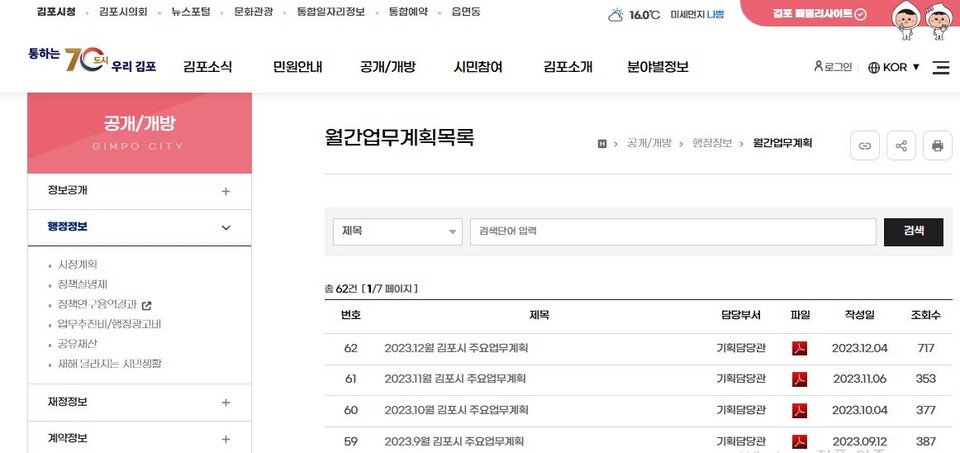Viewport: 960px width, 453px height.
Task: Expand the 계약정보 sidebar section
Action: coord(140,438)
